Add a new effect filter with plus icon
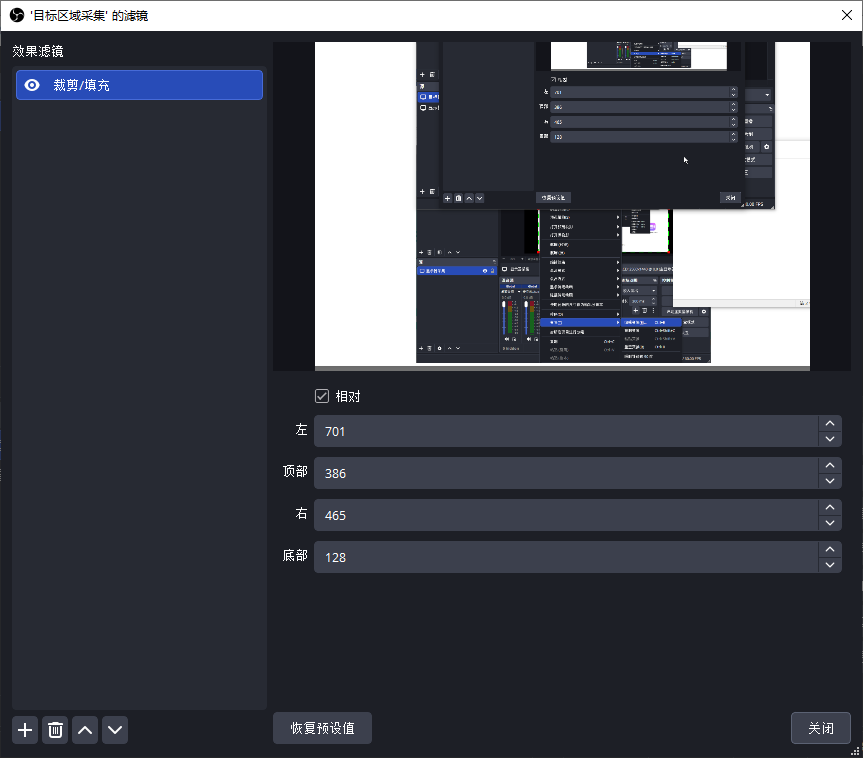Screen dimensions: 863x758 [25, 730]
